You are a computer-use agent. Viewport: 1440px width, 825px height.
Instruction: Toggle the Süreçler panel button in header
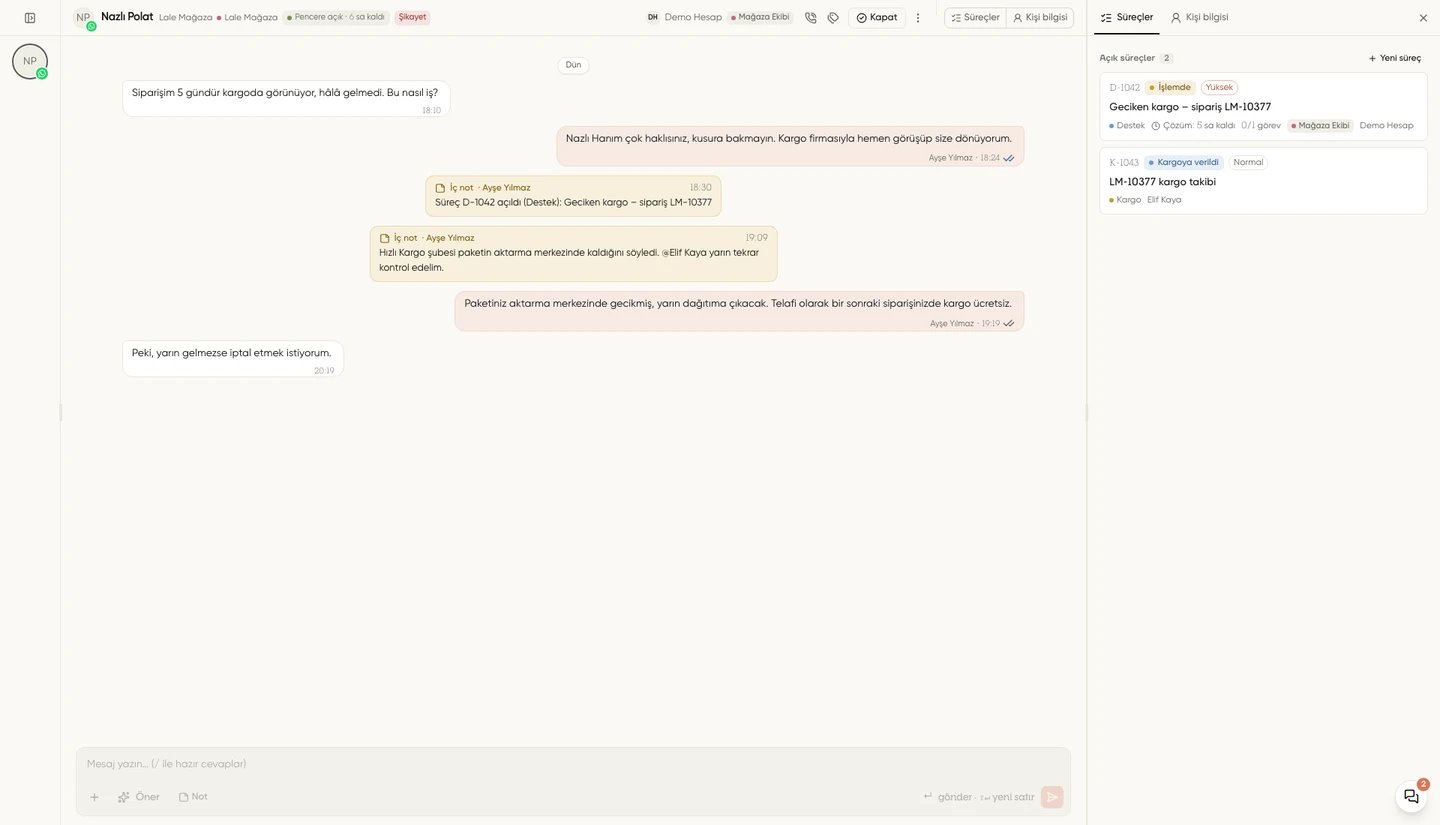975,18
